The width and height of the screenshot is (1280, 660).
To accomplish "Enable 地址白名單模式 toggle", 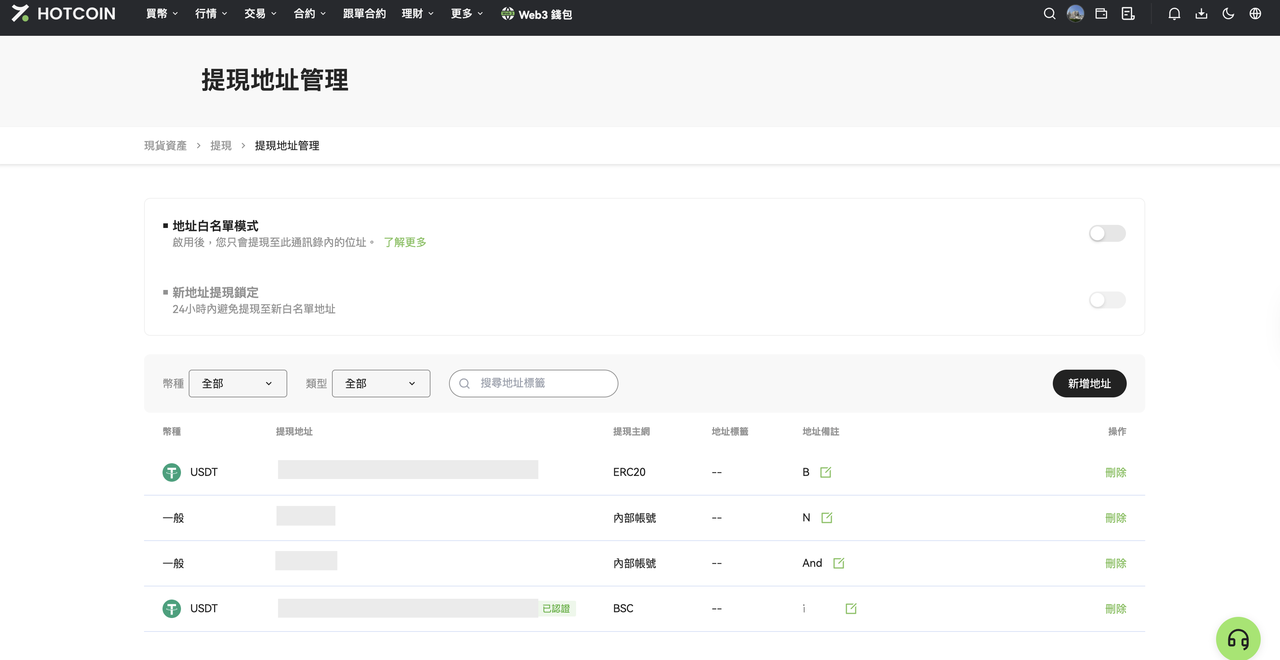I will (1107, 233).
